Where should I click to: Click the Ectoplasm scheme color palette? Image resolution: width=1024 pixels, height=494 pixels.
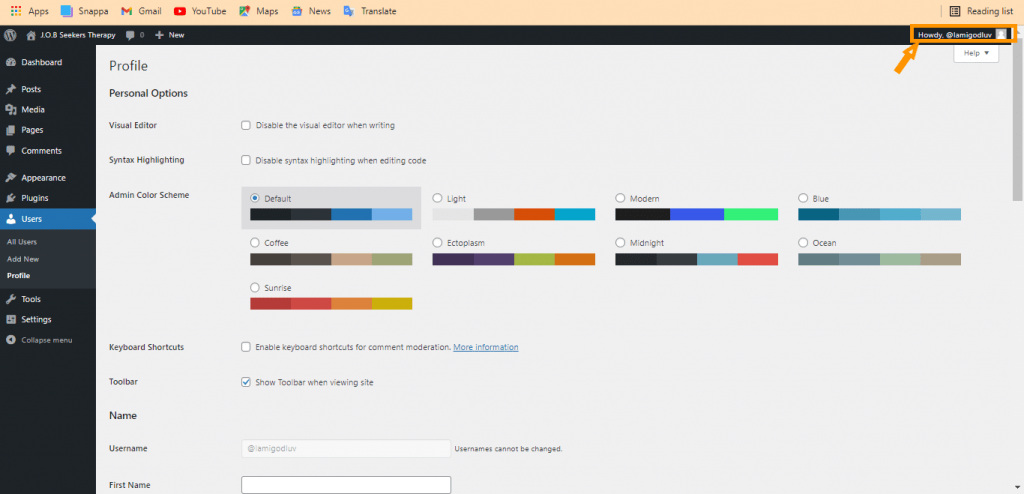click(x=514, y=259)
